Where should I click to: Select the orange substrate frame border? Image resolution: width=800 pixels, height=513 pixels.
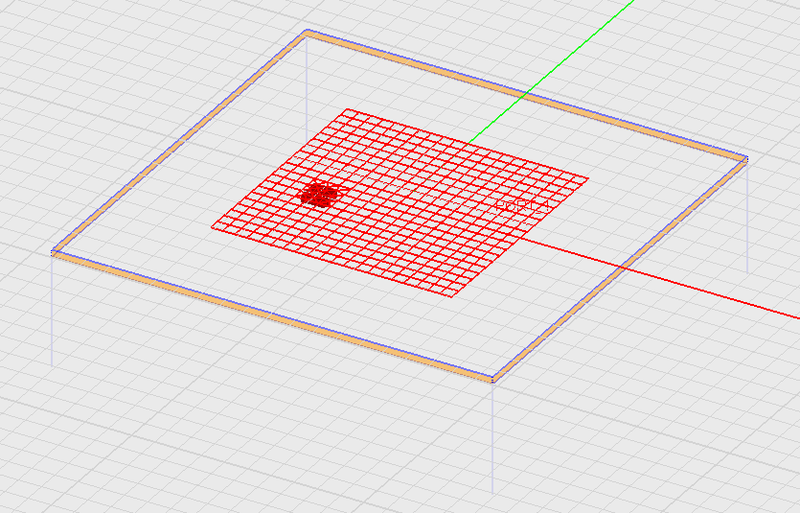[272, 315]
